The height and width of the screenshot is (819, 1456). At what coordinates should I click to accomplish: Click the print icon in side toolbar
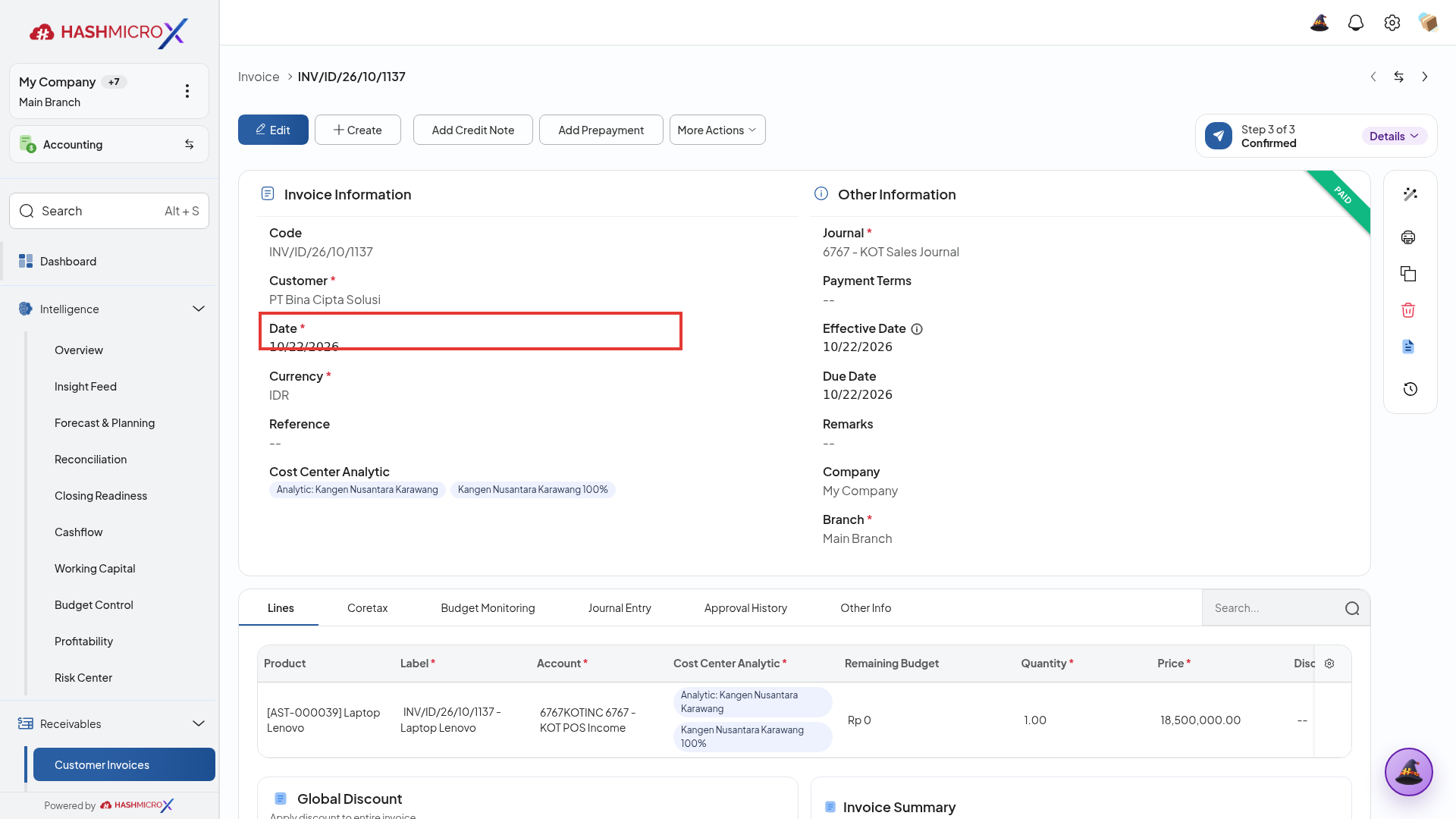click(x=1408, y=237)
